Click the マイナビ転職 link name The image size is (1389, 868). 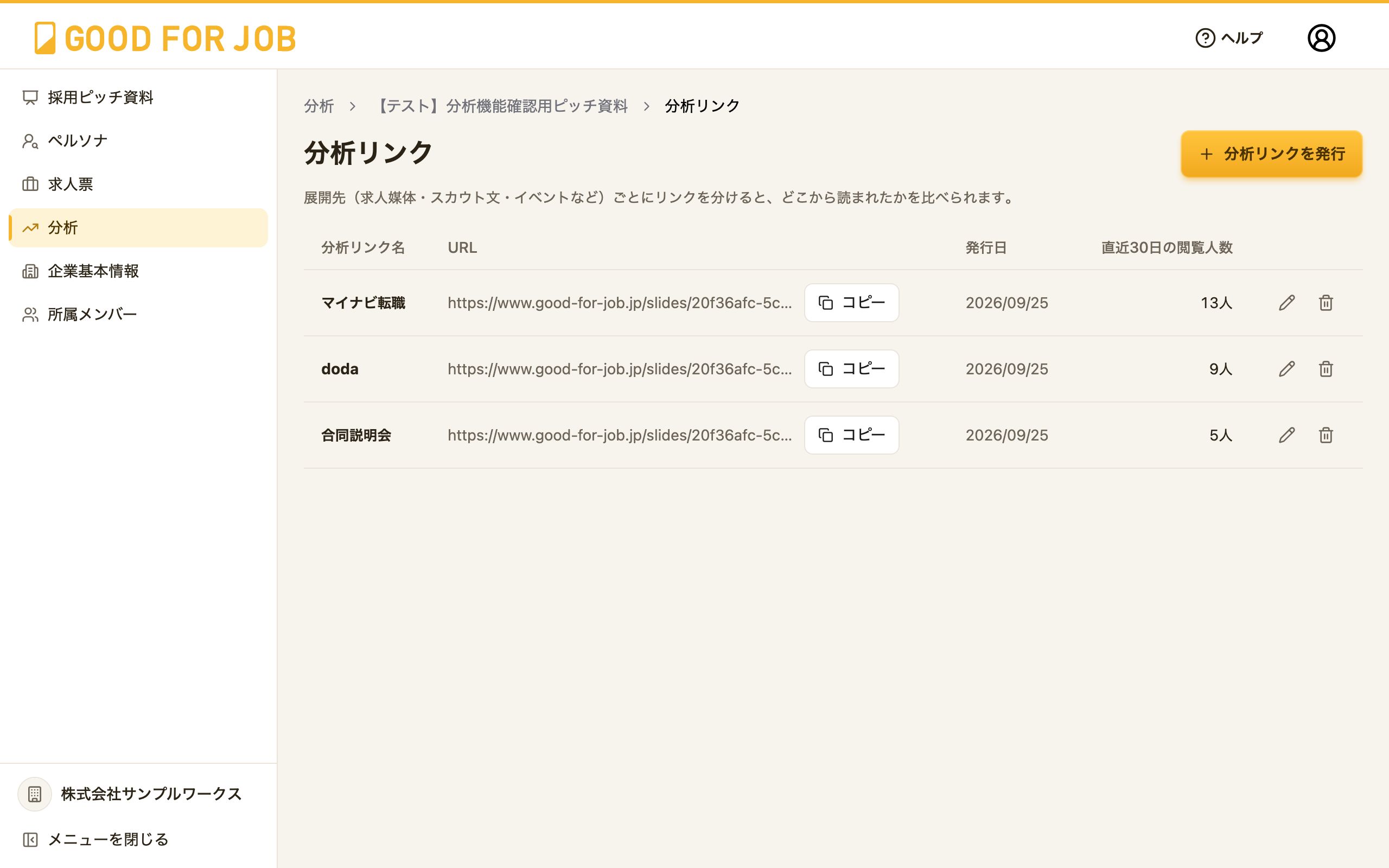point(364,303)
